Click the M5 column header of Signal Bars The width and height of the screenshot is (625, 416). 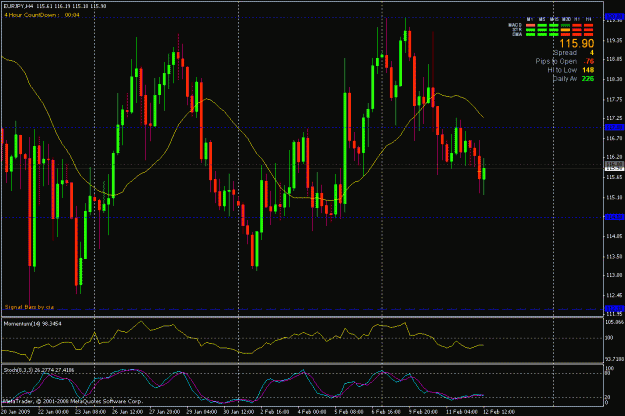pyautogui.click(x=542, y=19)
